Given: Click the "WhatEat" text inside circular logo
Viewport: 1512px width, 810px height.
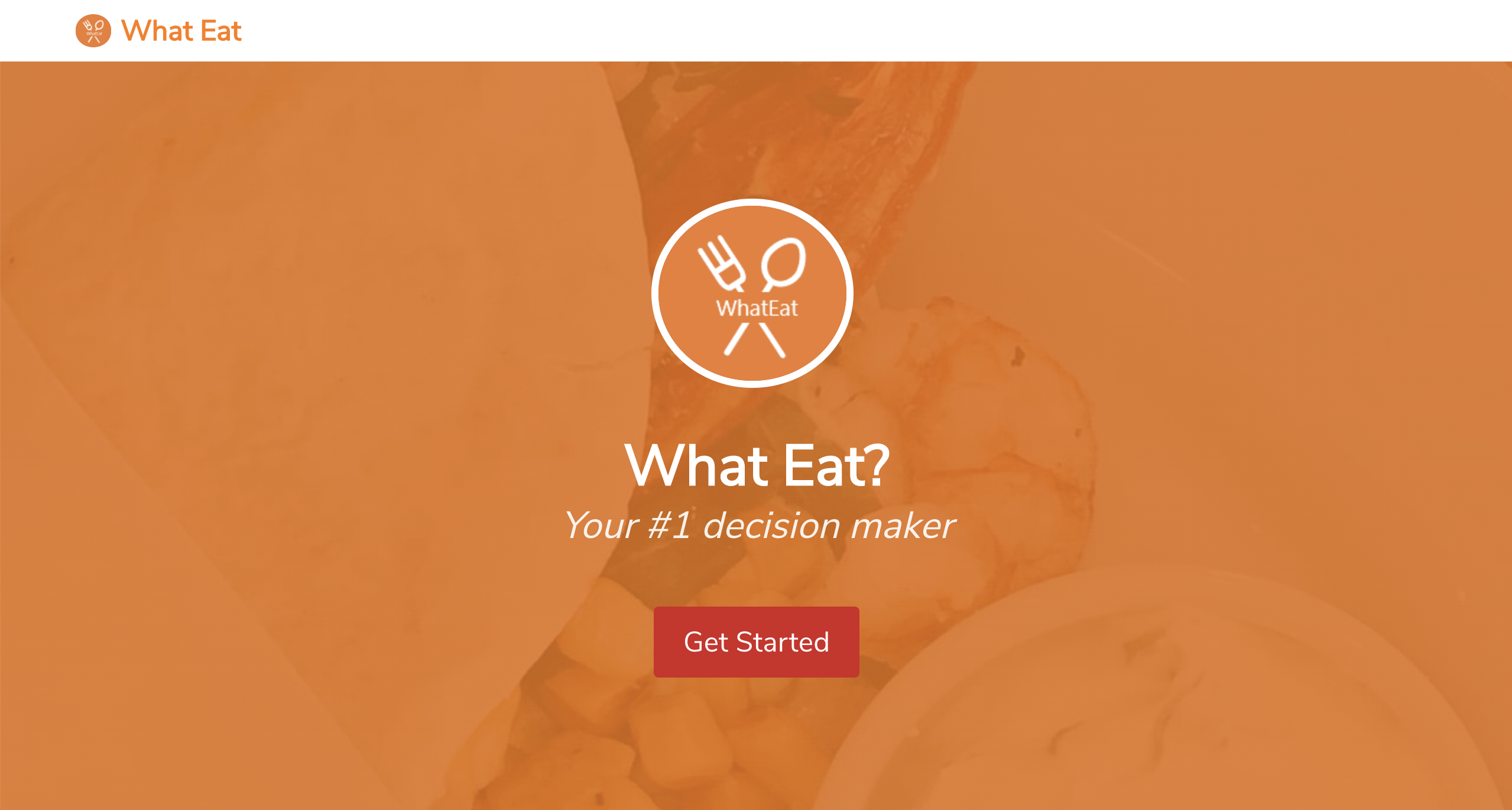Looking at the screenshot, I should pyautogui.click(x=757, y=308).
